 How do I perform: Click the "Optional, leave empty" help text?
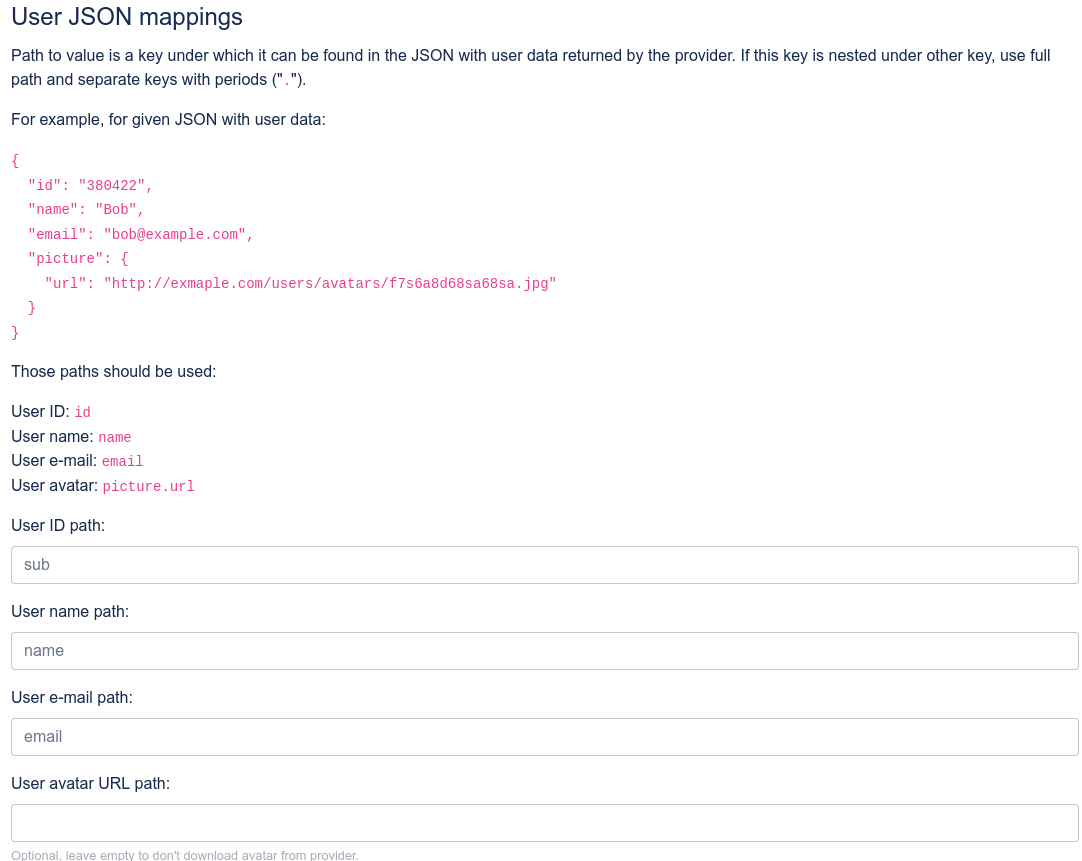tap(185, 855)
